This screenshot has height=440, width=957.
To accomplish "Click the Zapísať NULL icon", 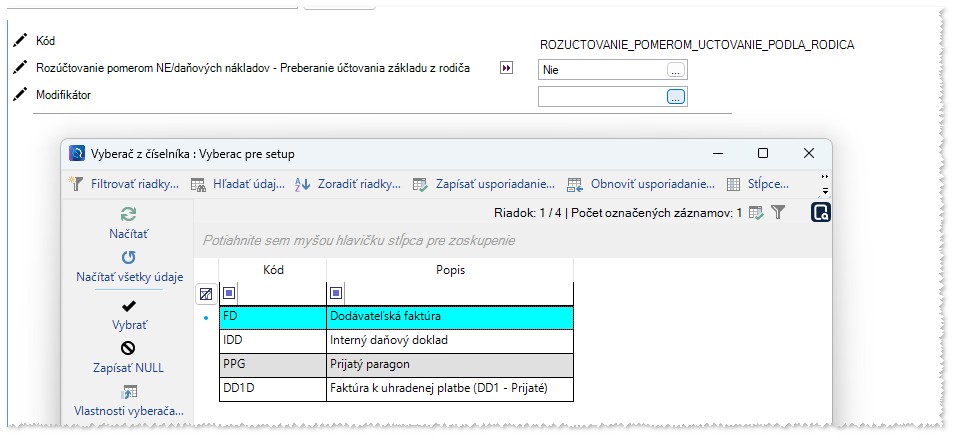I will [128, 349].
